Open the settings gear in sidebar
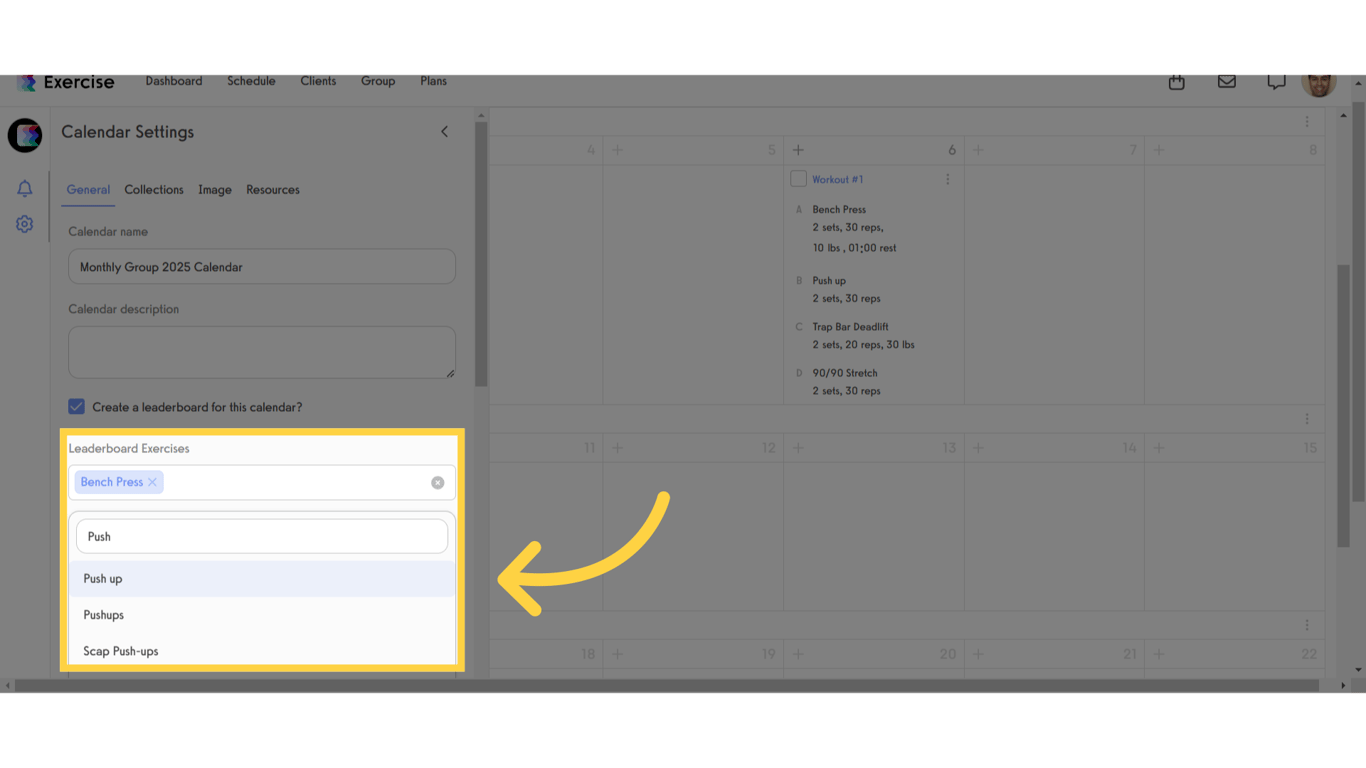This screenshot has height=768, width=1366. click(x=25, y=224)
